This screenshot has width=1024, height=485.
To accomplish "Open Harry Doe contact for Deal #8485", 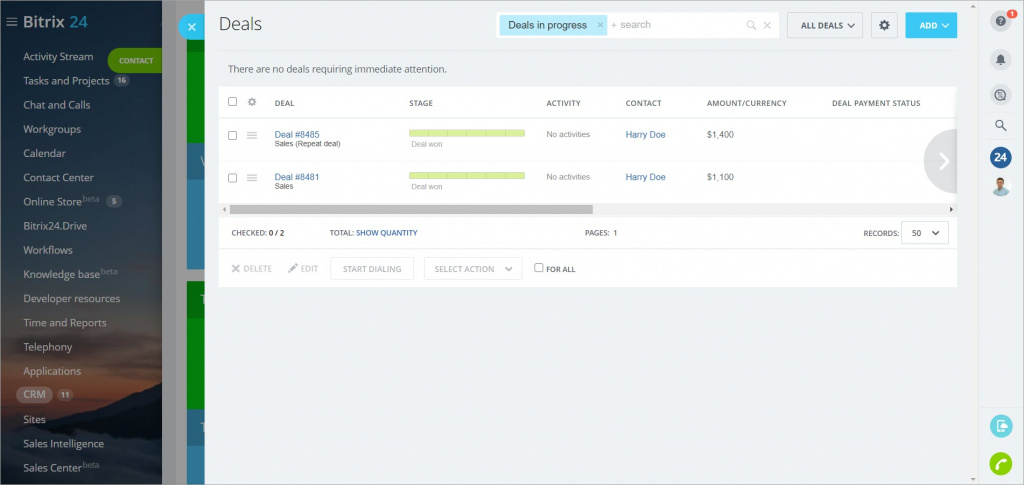I will tap(645, 134).
